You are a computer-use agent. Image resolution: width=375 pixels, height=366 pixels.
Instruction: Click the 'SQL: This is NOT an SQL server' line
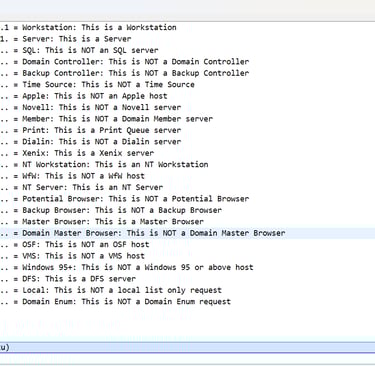79,50
